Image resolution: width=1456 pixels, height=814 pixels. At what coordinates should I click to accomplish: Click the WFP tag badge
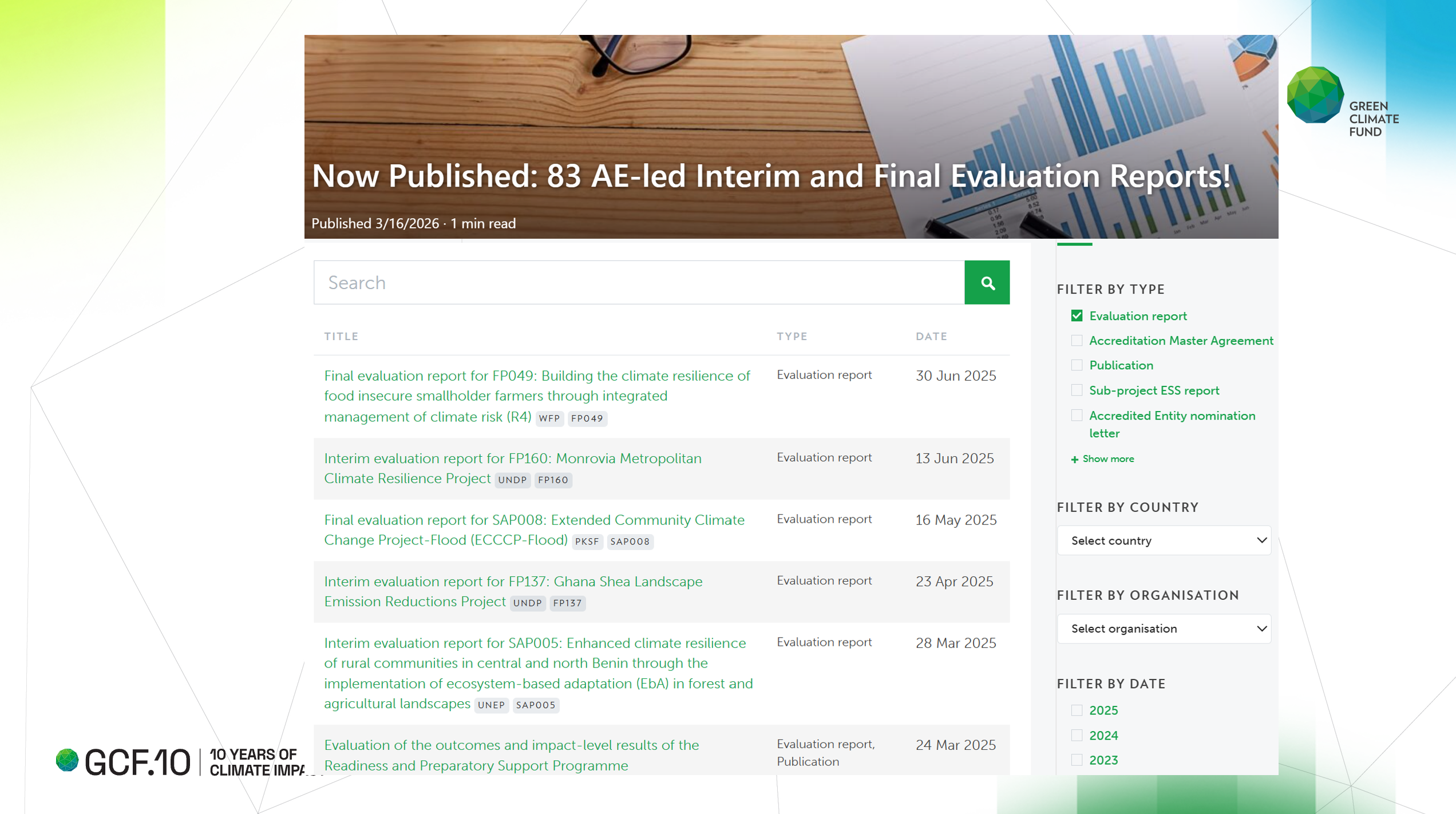pos(549,418)
